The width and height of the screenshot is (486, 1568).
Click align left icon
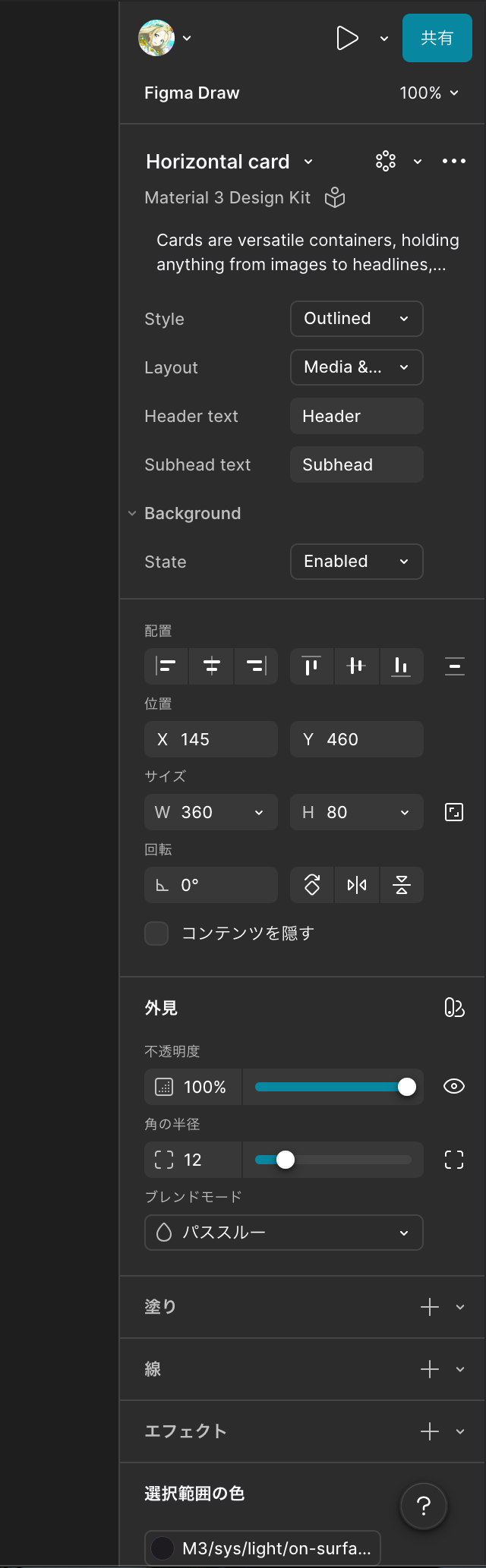pyautogui.click(x=166, y=666)
